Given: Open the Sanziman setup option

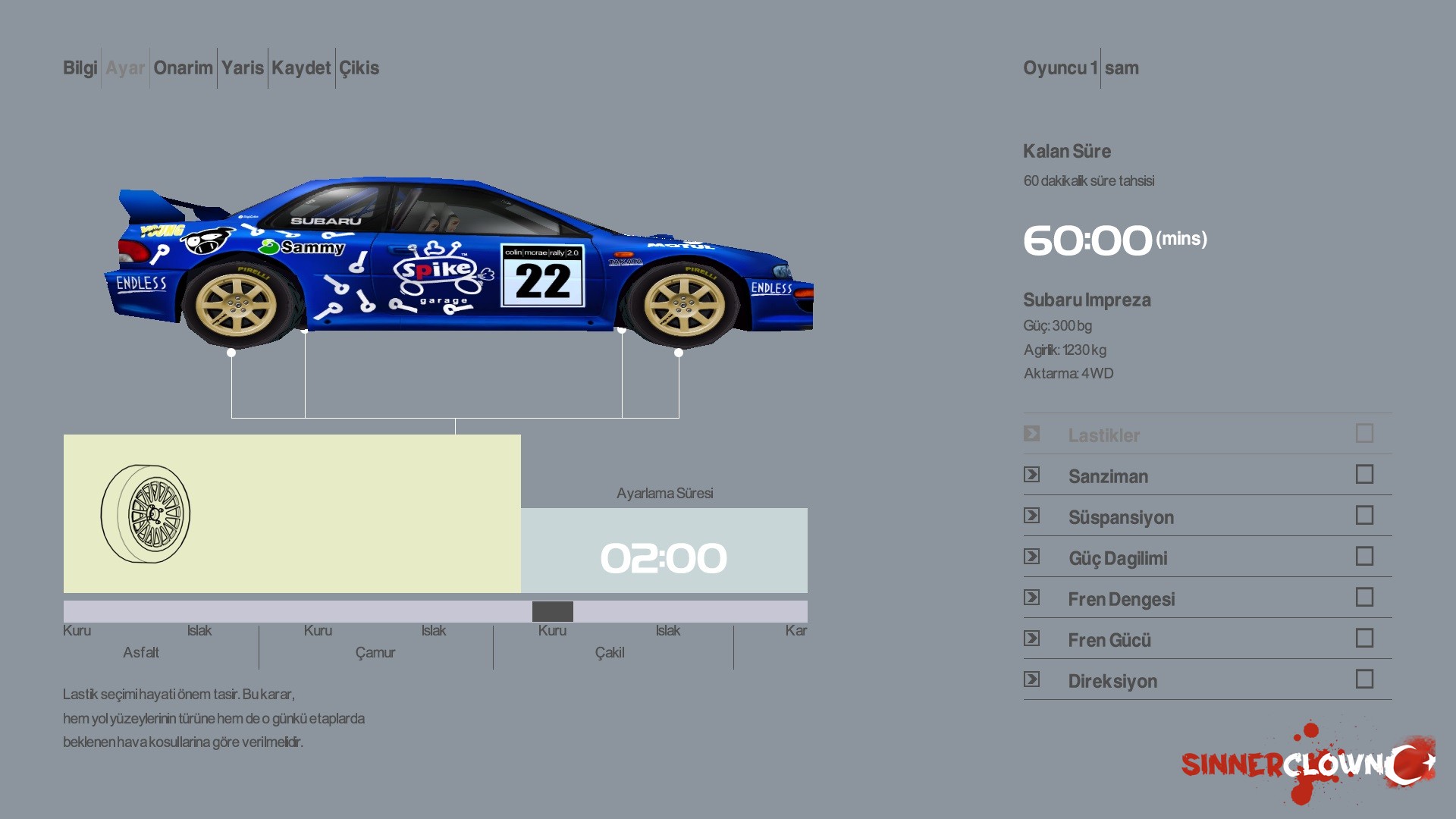Looking at the screenshot, I should [x=1207, y=475].
